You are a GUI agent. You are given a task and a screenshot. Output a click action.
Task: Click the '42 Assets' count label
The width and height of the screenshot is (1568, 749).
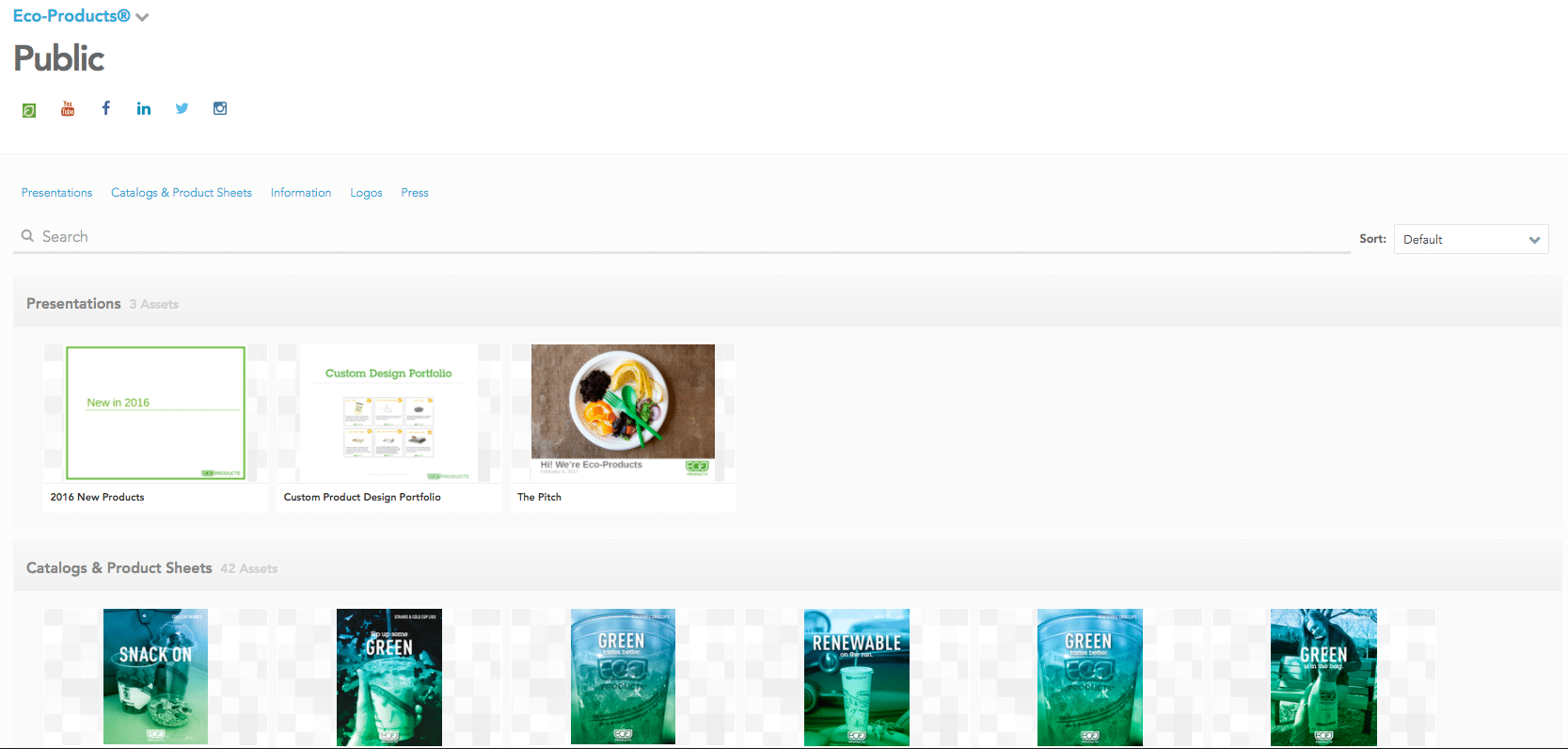click(x=249, y=568)
